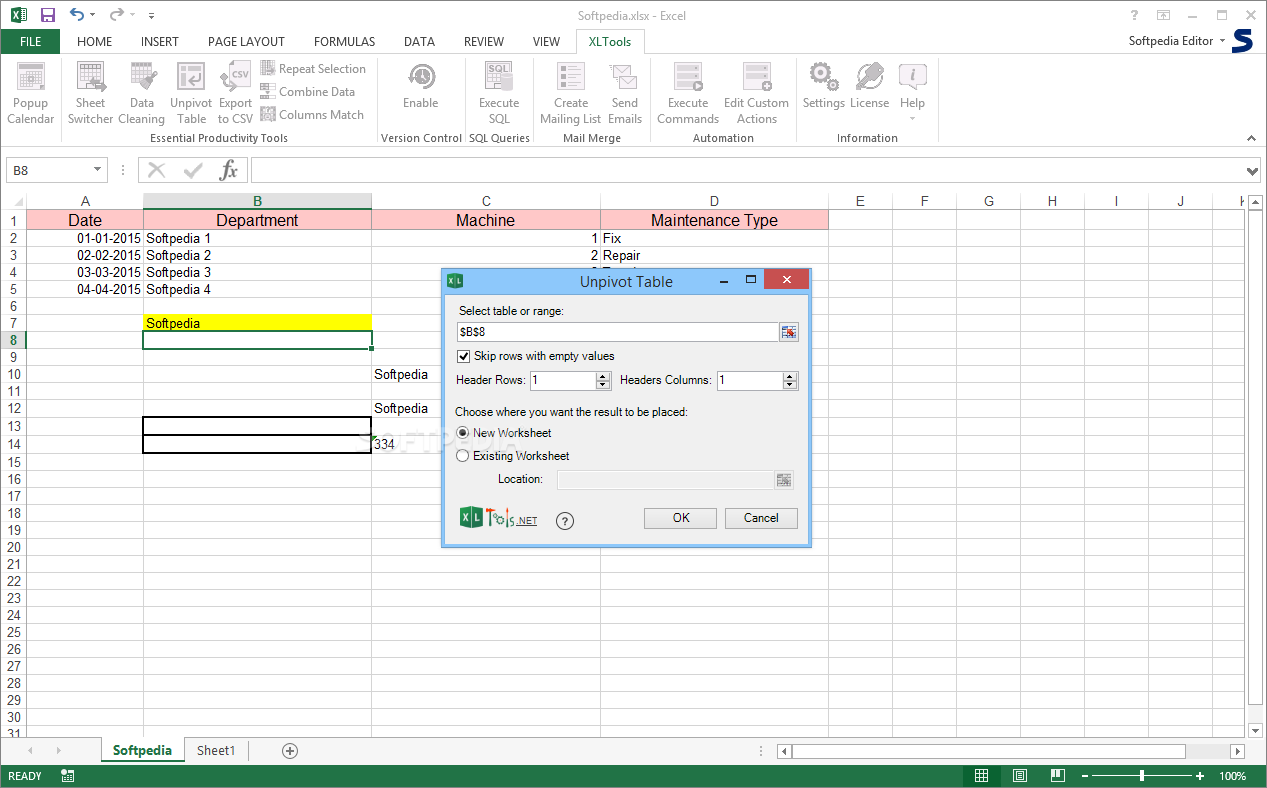
Task: Open the Softpedia Editor account dropdown
Action: (x=1222, y=41)
